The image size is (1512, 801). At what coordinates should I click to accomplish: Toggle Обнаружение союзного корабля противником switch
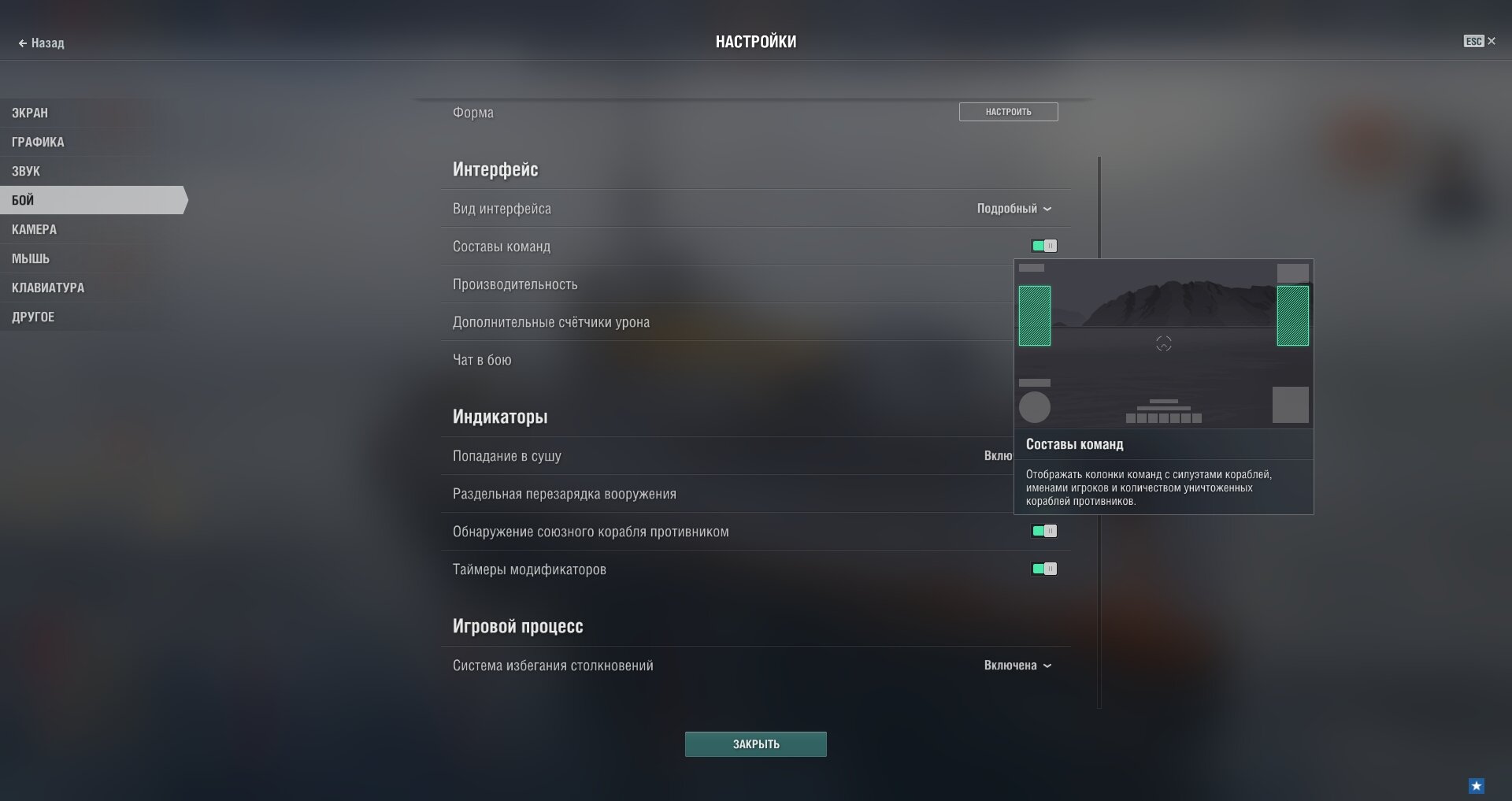[x=1044, y=531]
